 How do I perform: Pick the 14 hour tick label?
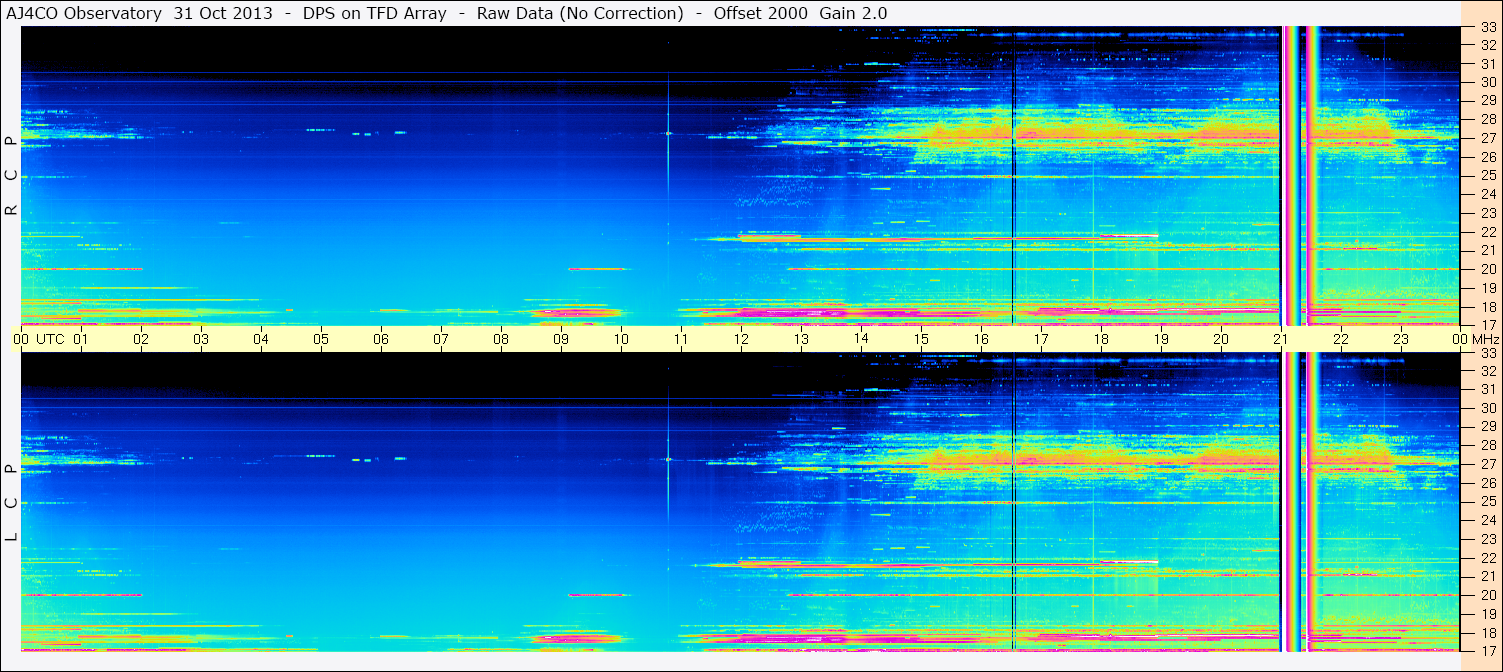[x=861, y=339]
